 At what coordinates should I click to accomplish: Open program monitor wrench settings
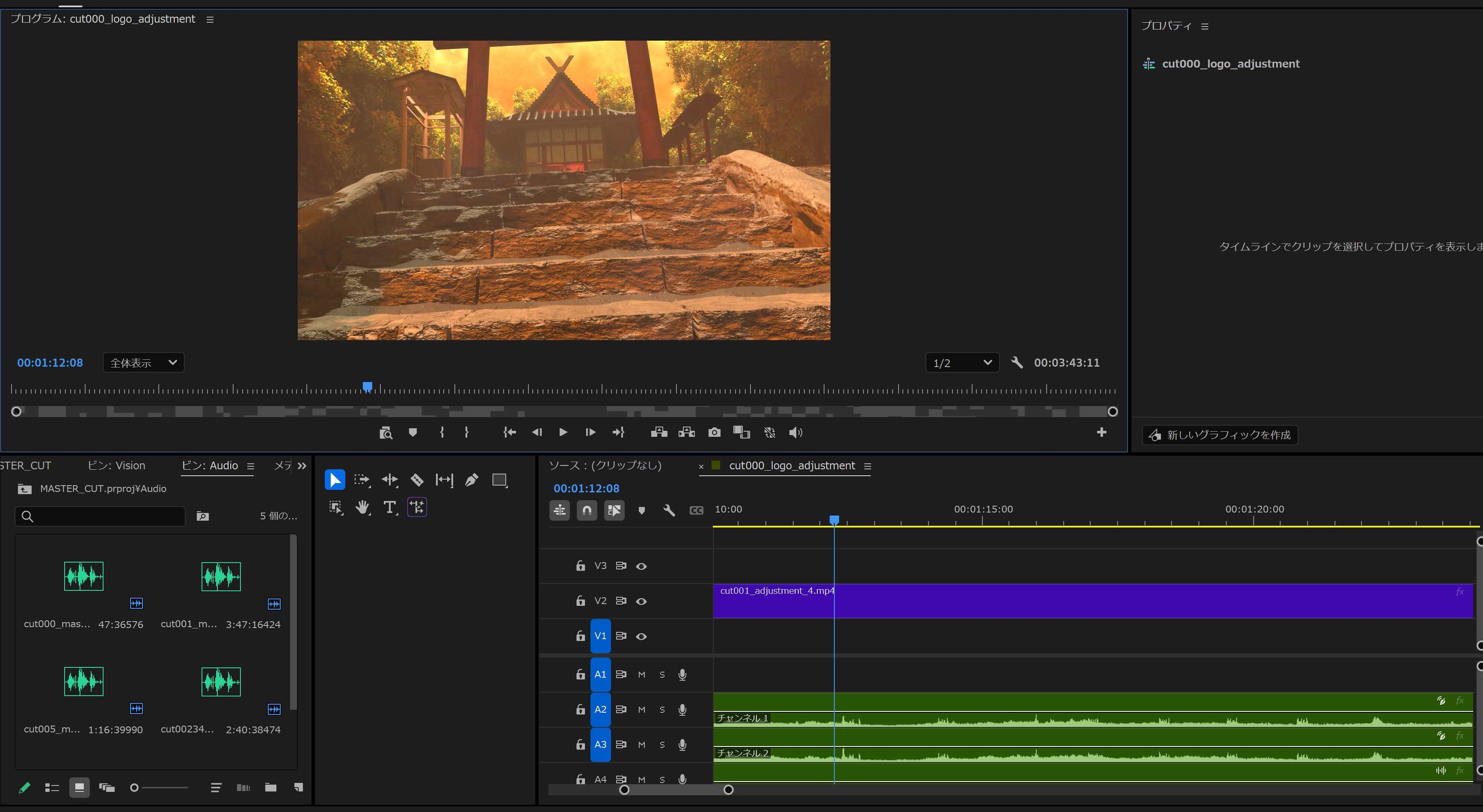[1017, 362]
